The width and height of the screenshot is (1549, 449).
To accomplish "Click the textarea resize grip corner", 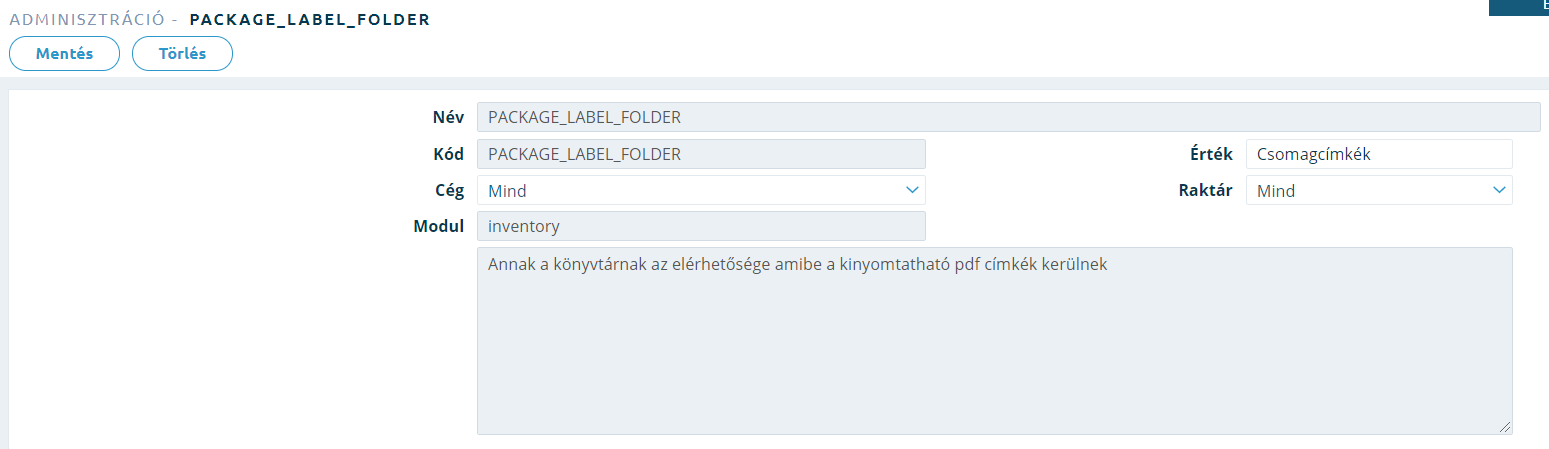I will (x=1505, y=427).
